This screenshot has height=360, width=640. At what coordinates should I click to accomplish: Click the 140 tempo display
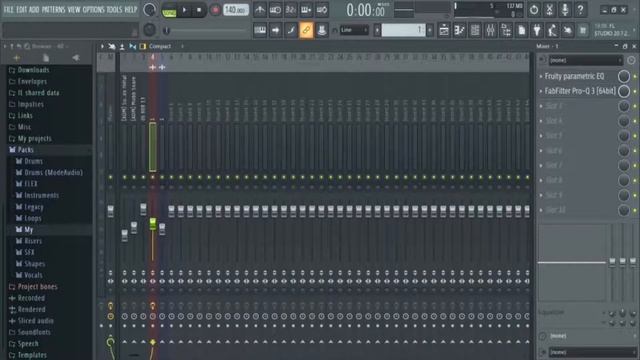[236, 10]
